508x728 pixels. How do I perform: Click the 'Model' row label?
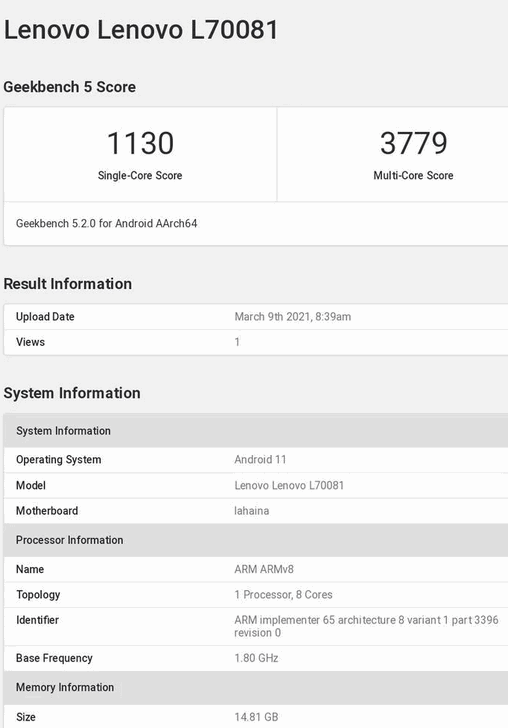pyautogui.click(x=31, y=485)
